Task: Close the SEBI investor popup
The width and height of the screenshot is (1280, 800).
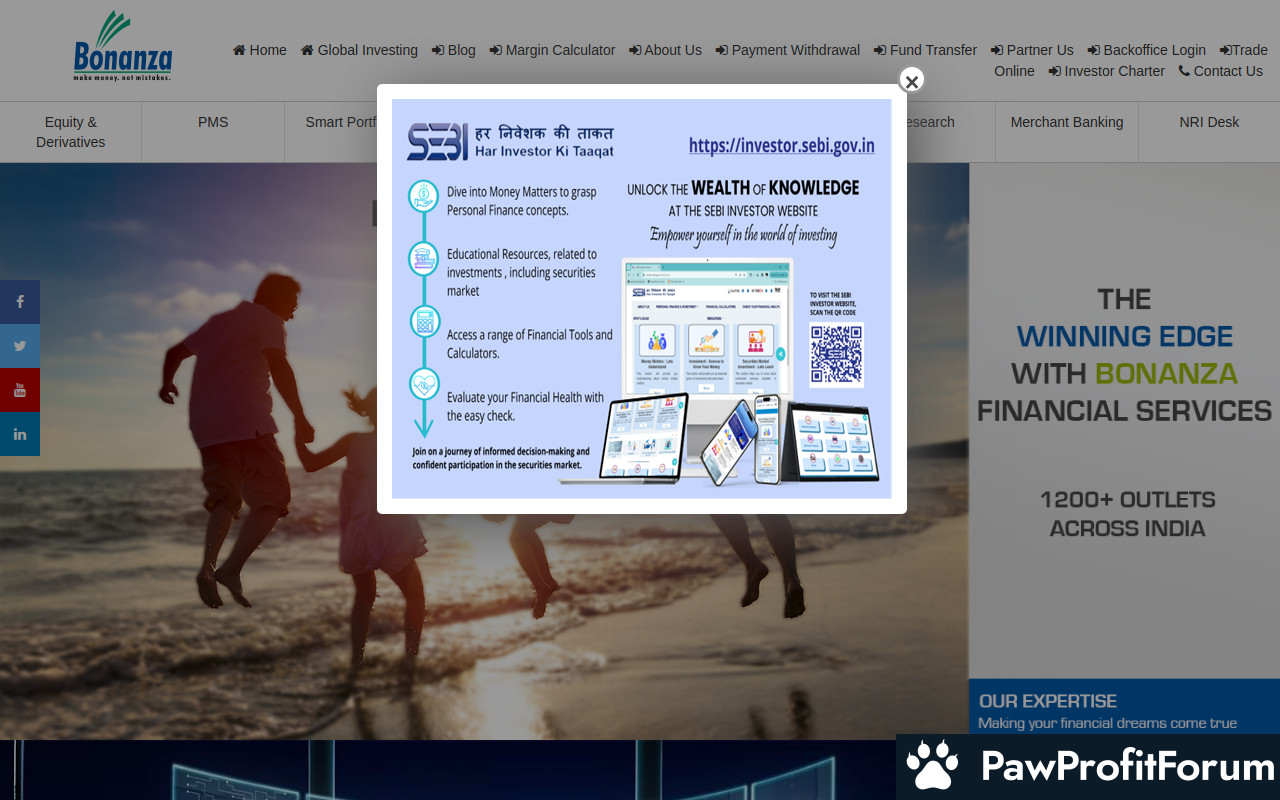Action: point(911,81)
